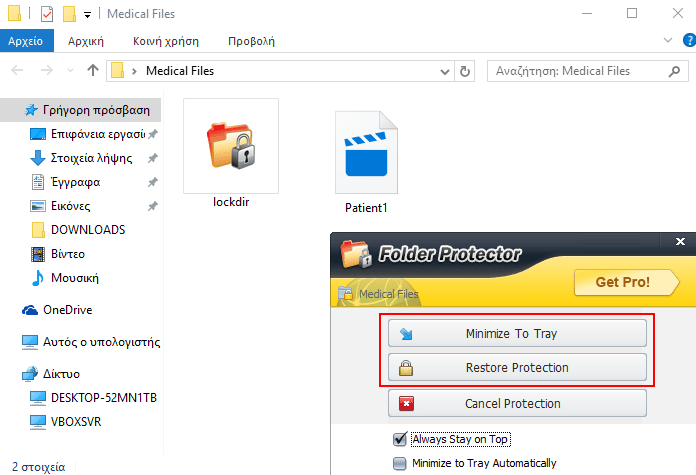Open the lockdir folder icon

point(230,146)
